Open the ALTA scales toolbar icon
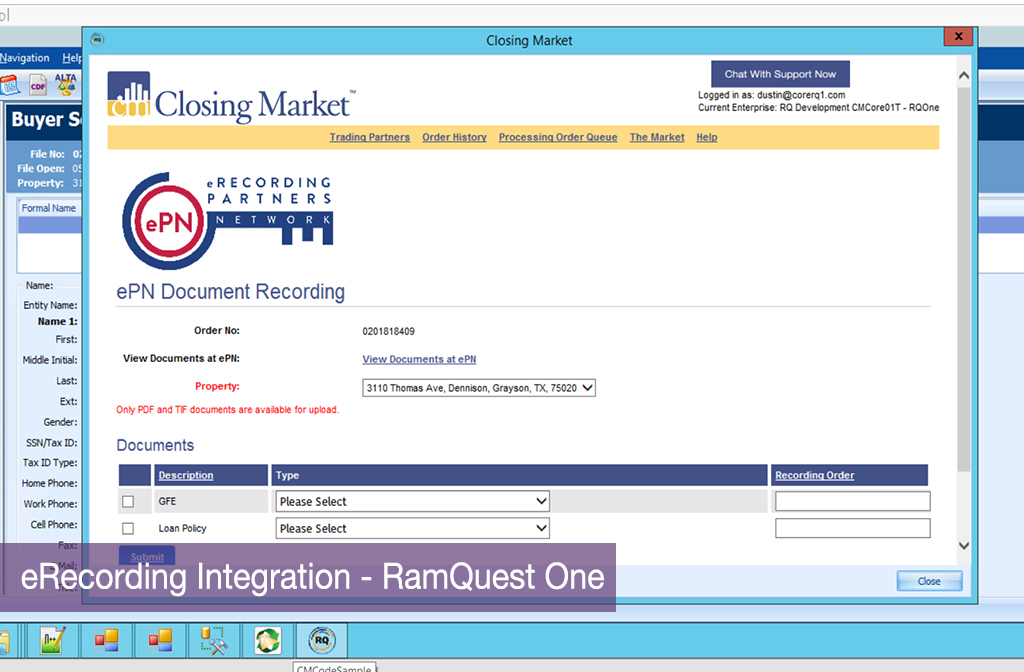 click(66, 84)
